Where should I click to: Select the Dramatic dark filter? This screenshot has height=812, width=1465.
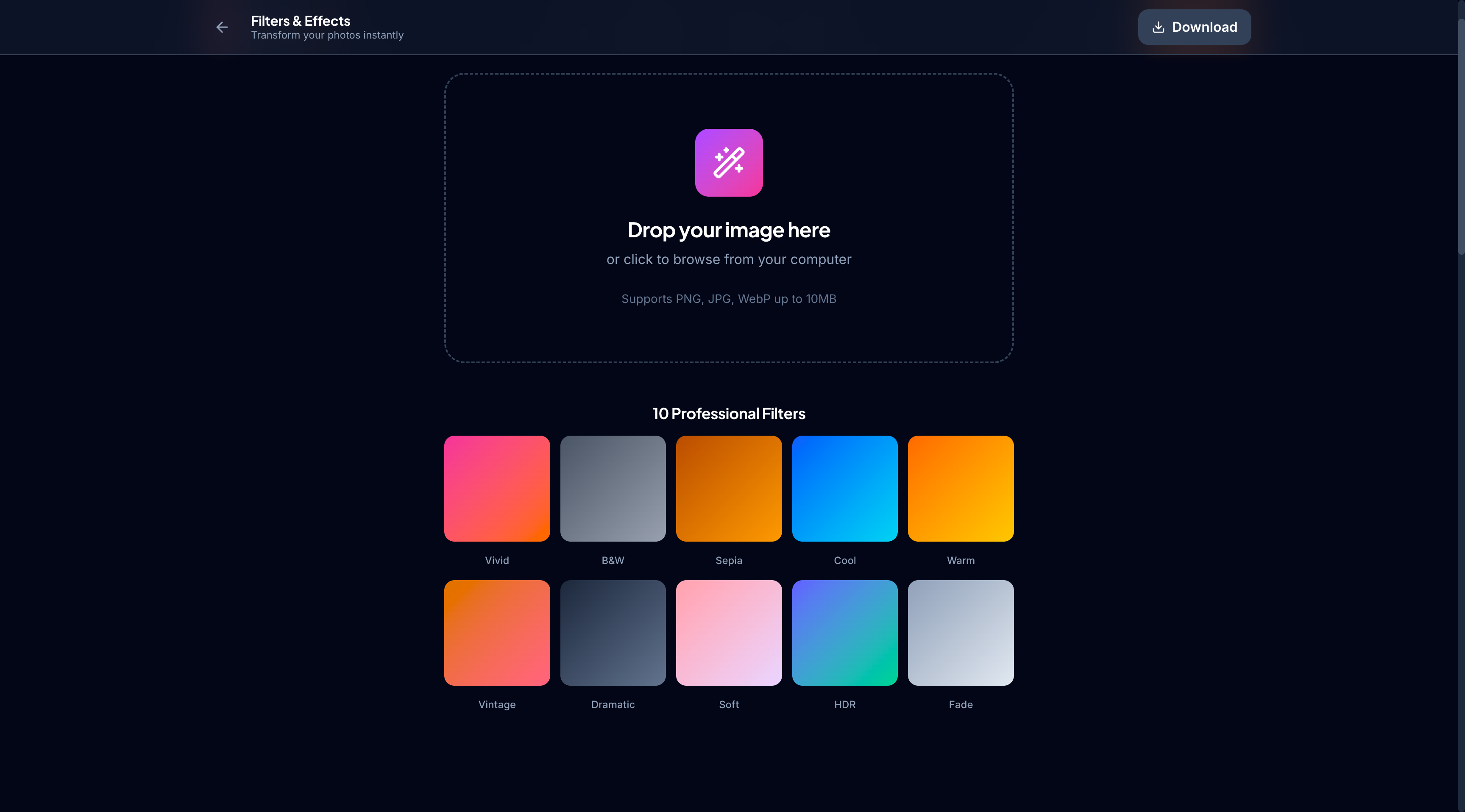point(613,633)
